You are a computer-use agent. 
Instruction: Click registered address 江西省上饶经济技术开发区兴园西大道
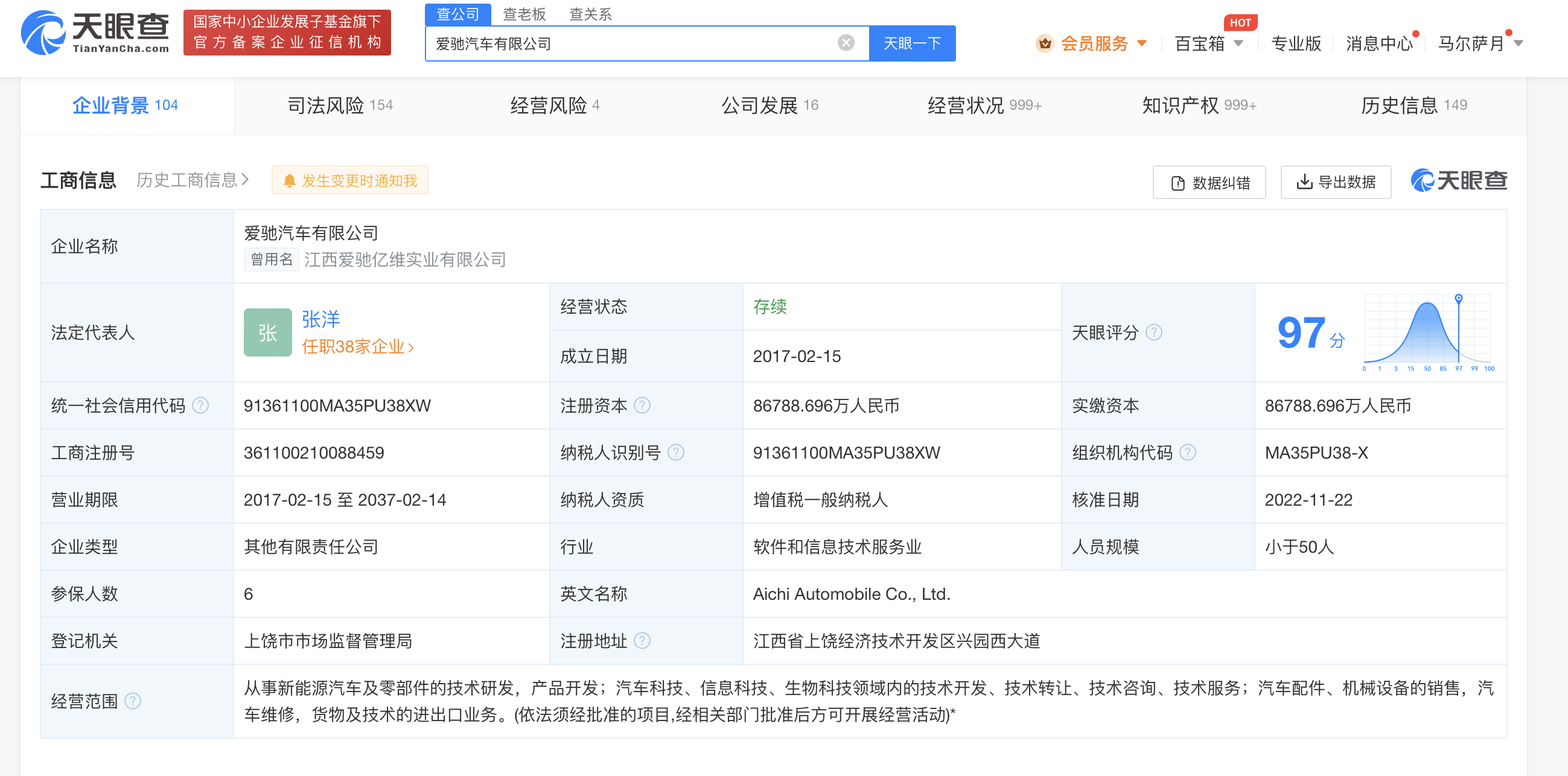point(897,641)
